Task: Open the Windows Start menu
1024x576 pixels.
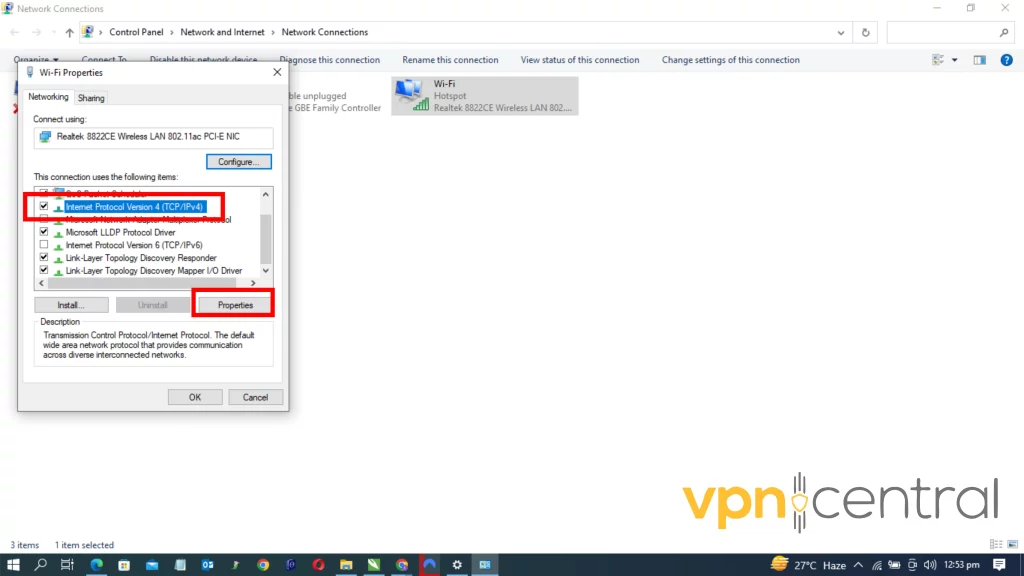Action: pos(14,564)
